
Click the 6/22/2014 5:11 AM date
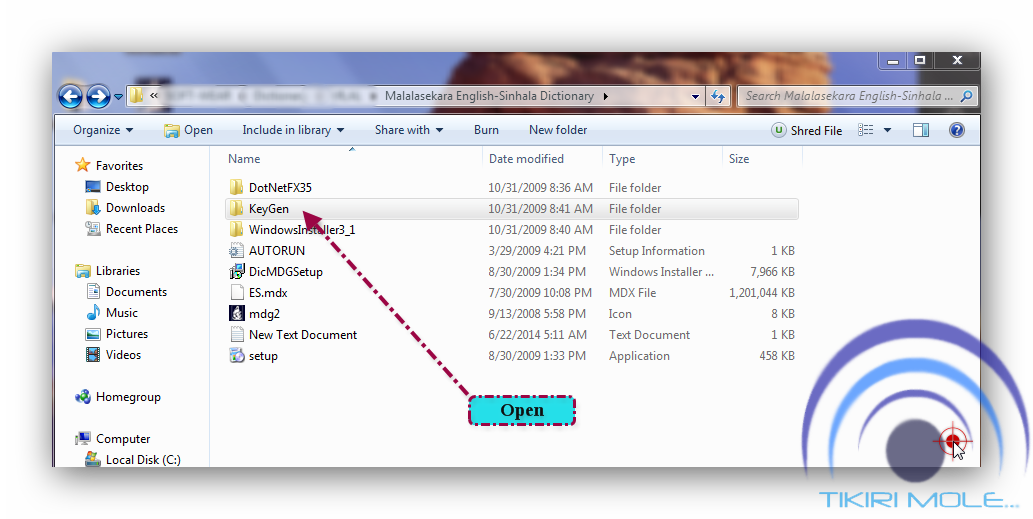coord(537,335)
